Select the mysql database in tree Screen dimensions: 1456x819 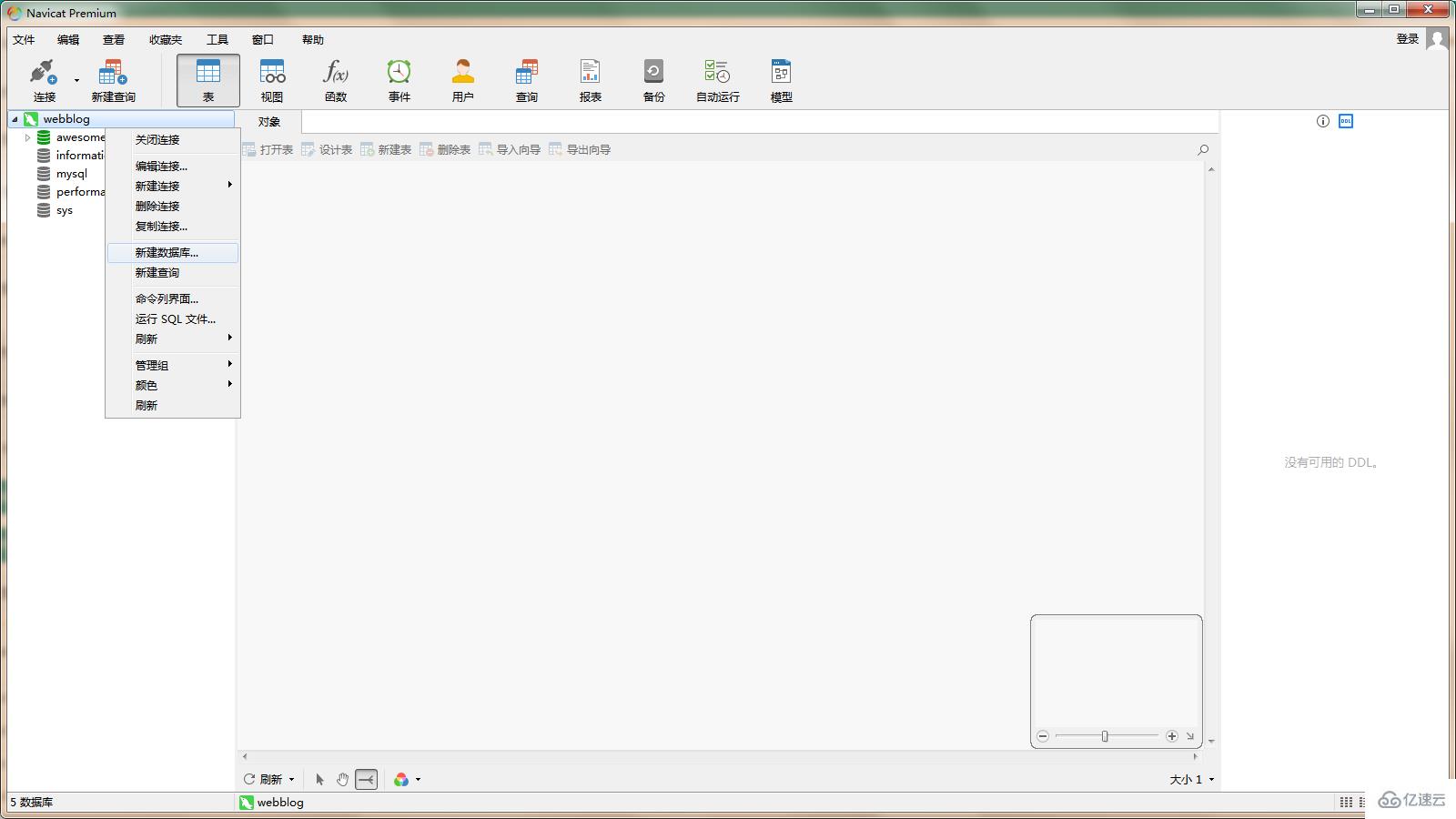click(71, 174)
